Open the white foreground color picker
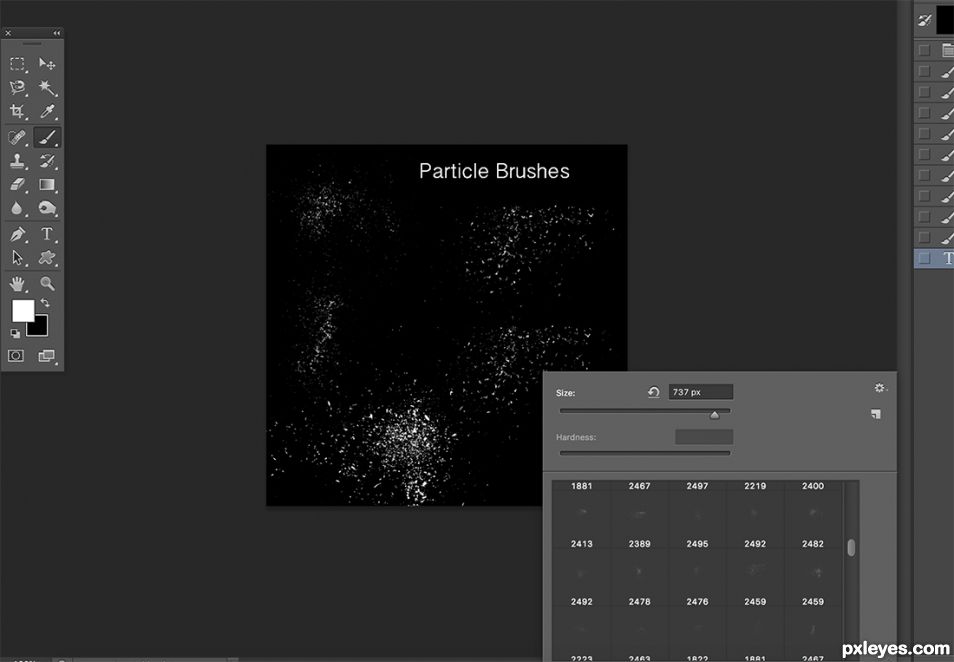 tap(23, 311)
